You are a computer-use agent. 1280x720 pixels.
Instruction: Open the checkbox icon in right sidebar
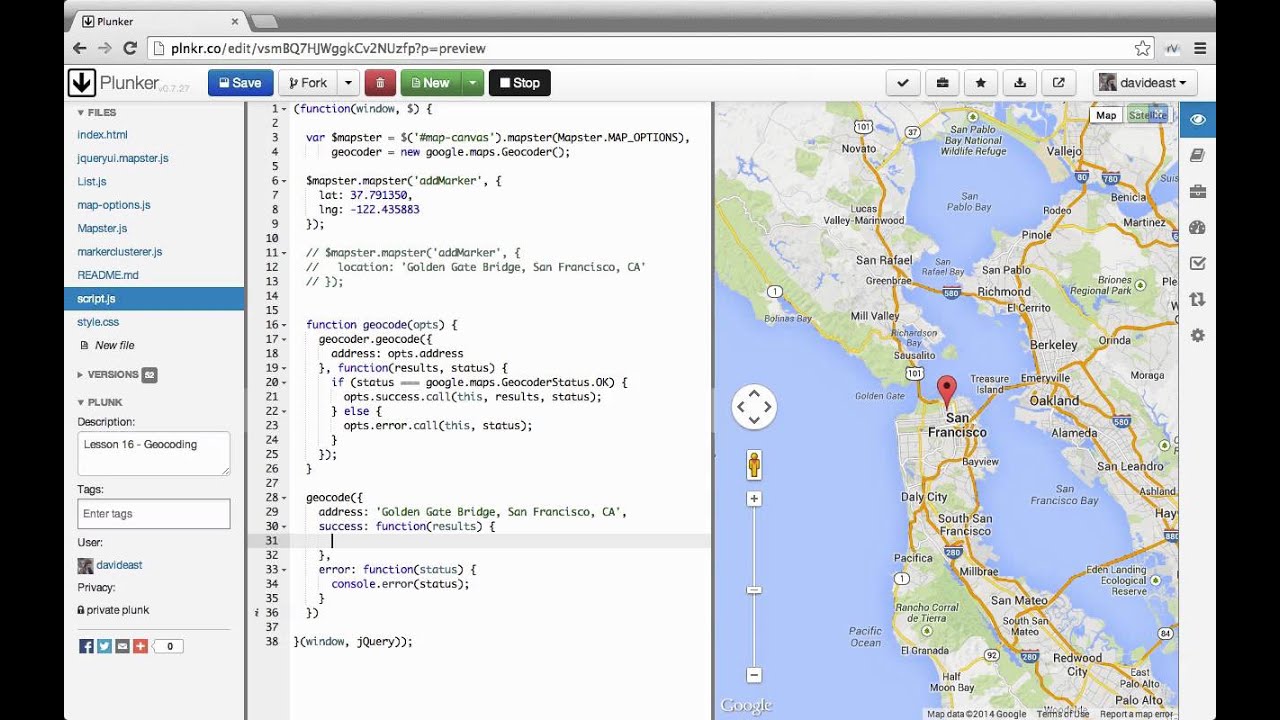coord(1198,264)
